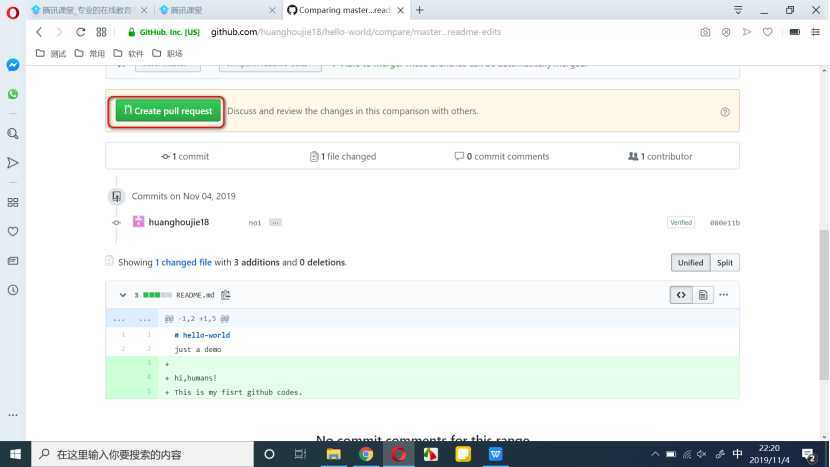Click the page vertical scrollbar thumb
The width and height of the screenshot is (830, 467).
click(x=824, y=304)
